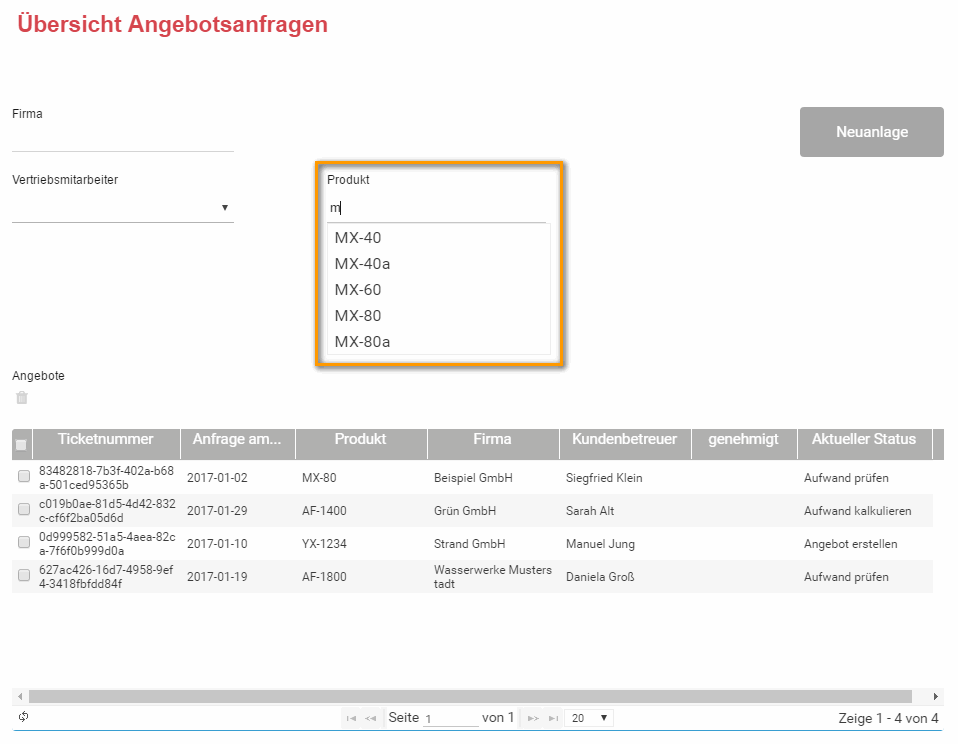Click the left arrow of the horizontal scrollbar

(20, 696)
